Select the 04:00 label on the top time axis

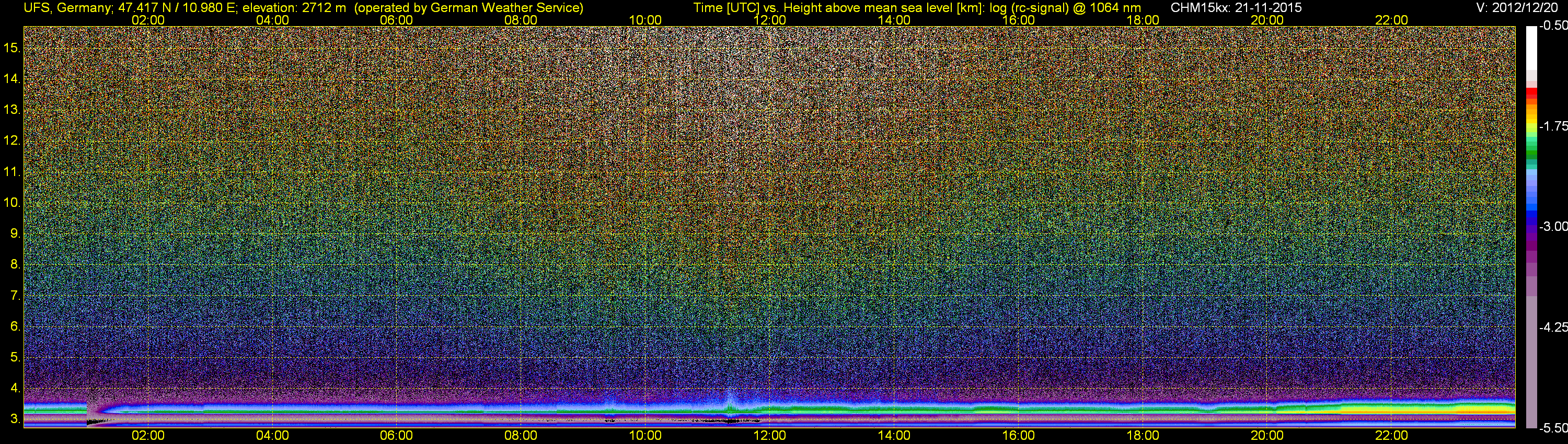272,20
